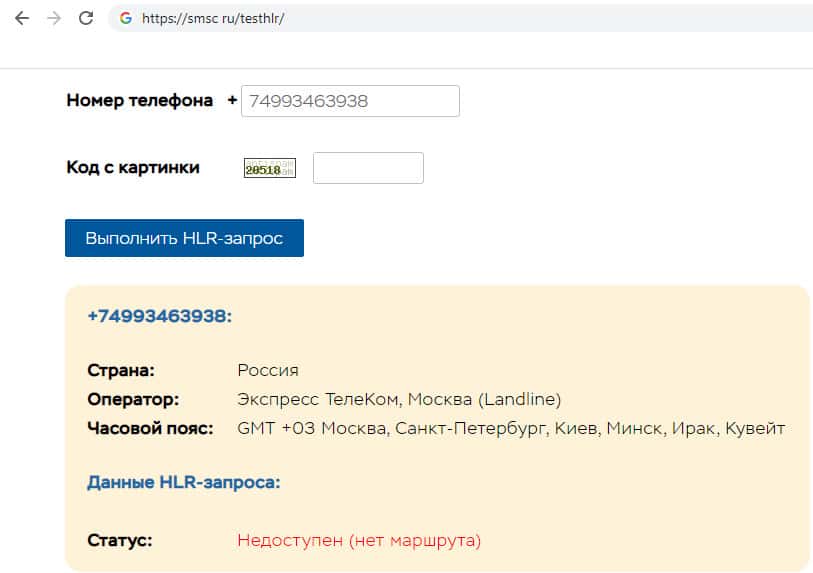Screen dimensions: 813x573
Task: Click the phone number input field
Action: pyautogui.click(x=350, y=101)
